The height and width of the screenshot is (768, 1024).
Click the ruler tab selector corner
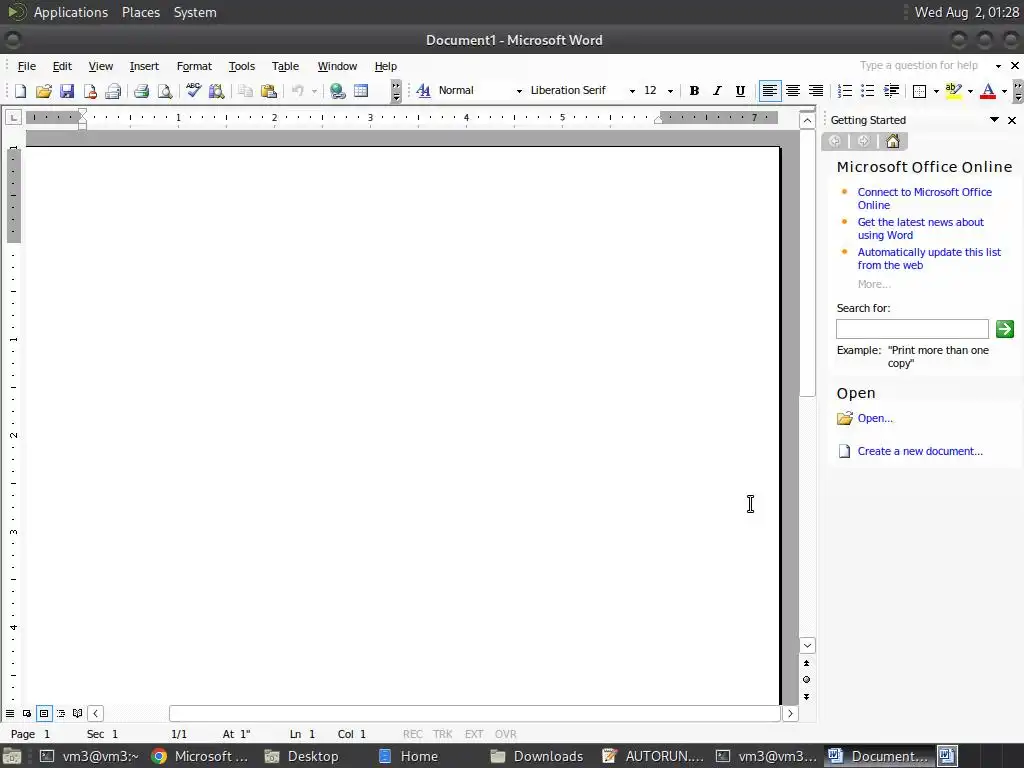point(13,118)
